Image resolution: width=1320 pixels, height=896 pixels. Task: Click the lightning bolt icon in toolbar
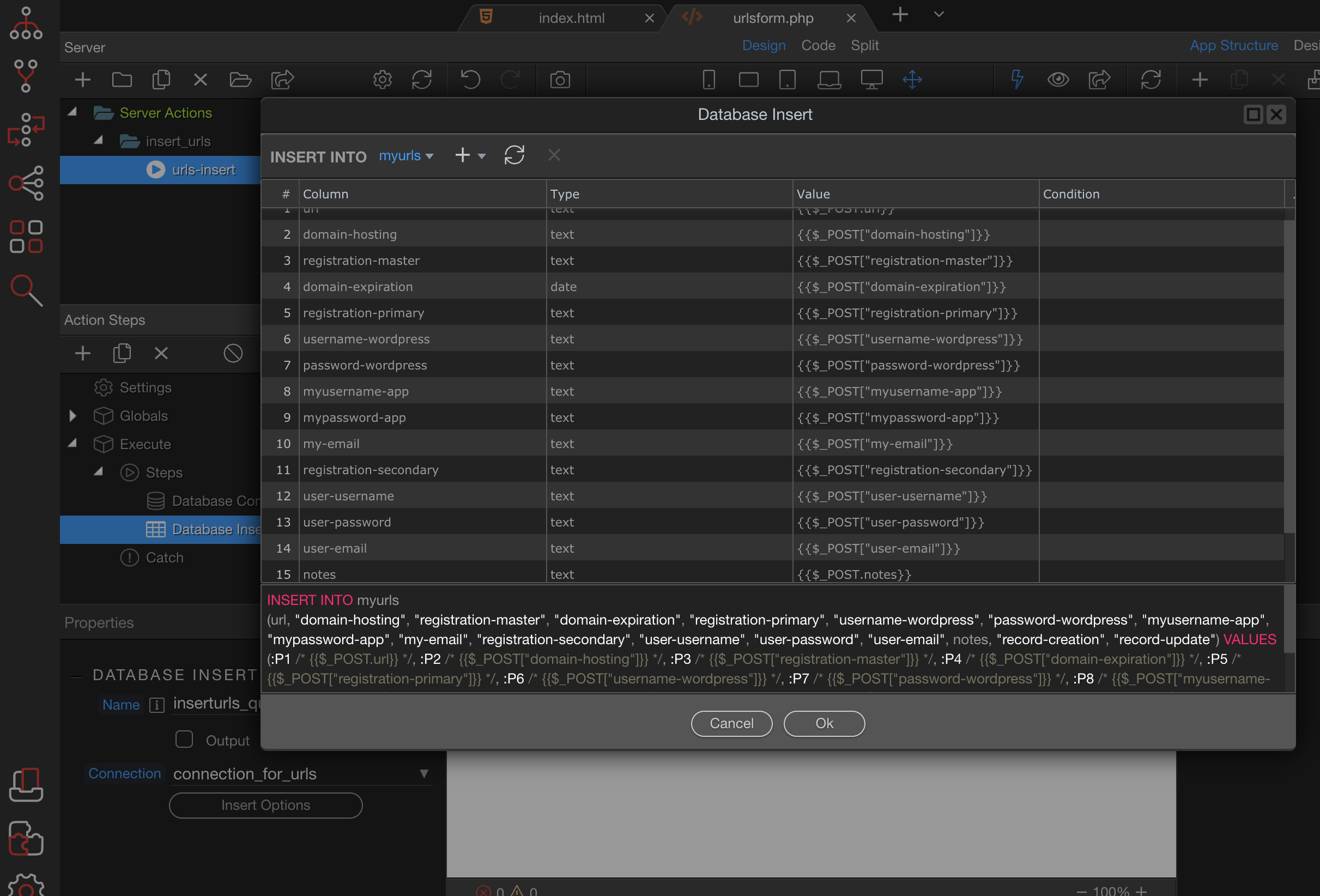[1016, 80]
